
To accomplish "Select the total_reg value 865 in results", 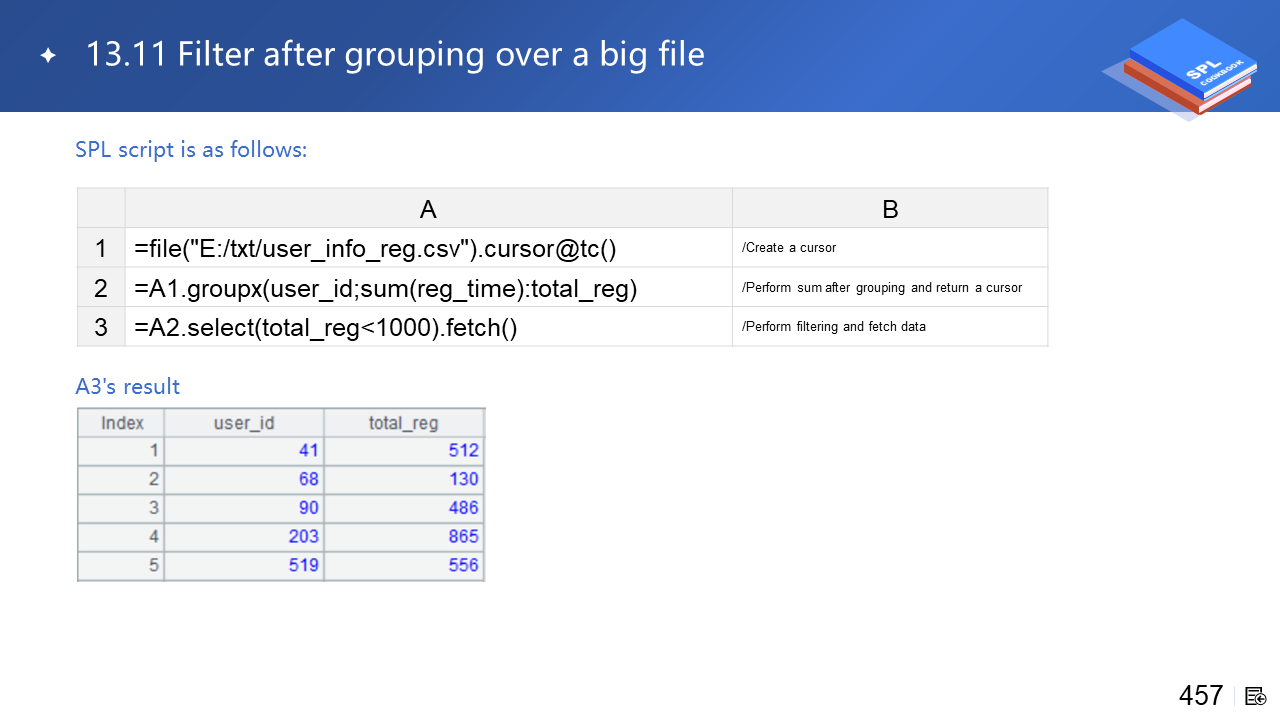I will tap(463, 537).
